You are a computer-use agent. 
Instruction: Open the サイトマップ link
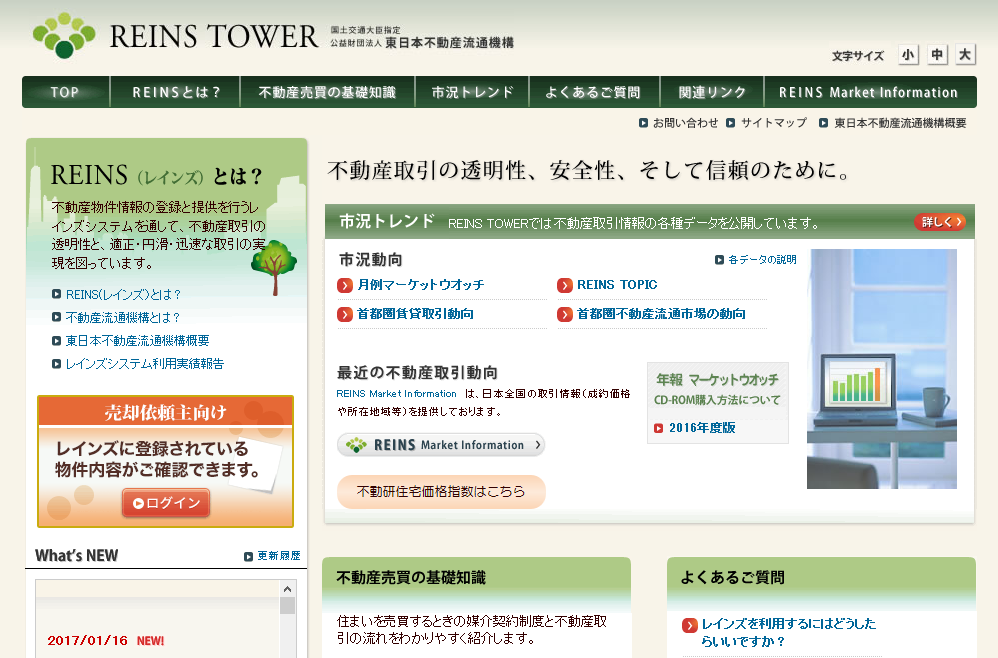tap(772, 123)
